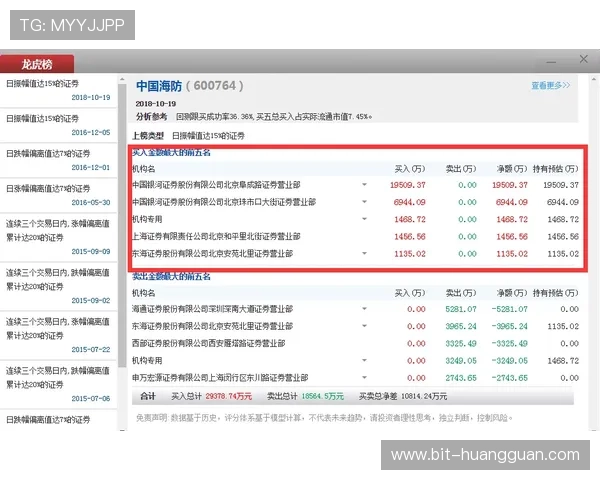Click 买入(万) header in top-buyers table
600x480 pixels.
(410, 169)
